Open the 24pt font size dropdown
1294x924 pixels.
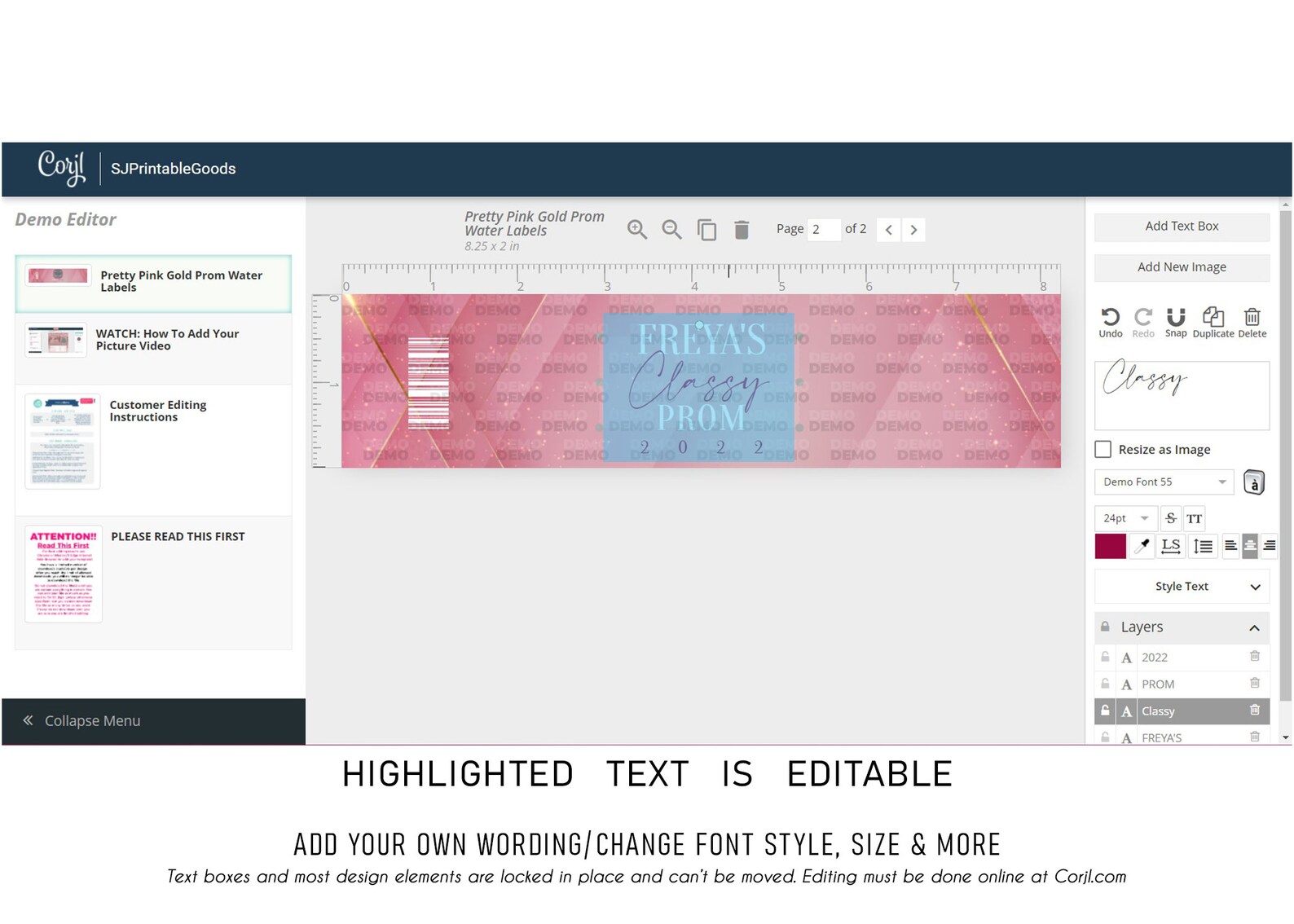[1125, 518]
